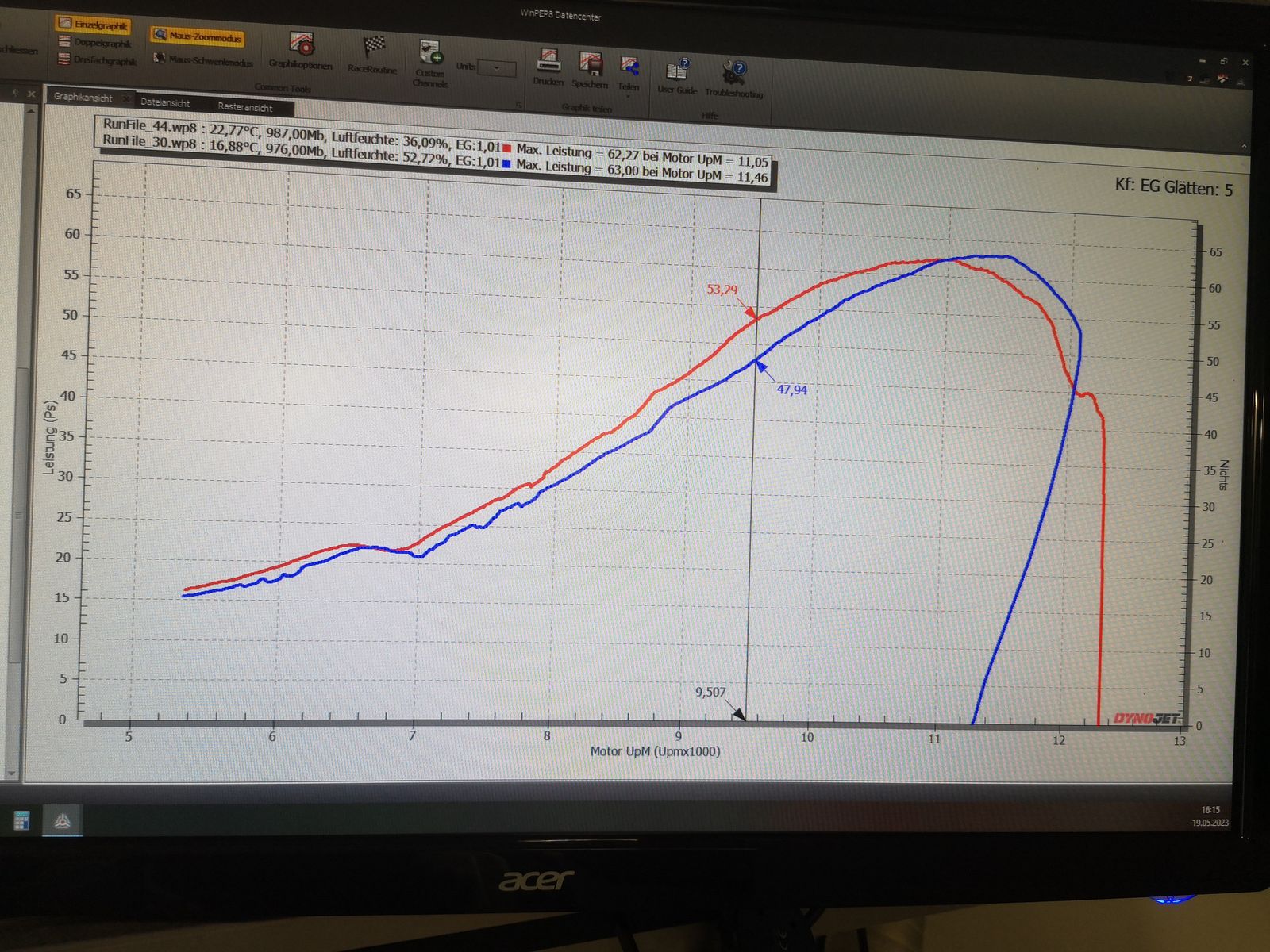Launch the RaceRoutine checkered flag tool

(x=372, y=54)
